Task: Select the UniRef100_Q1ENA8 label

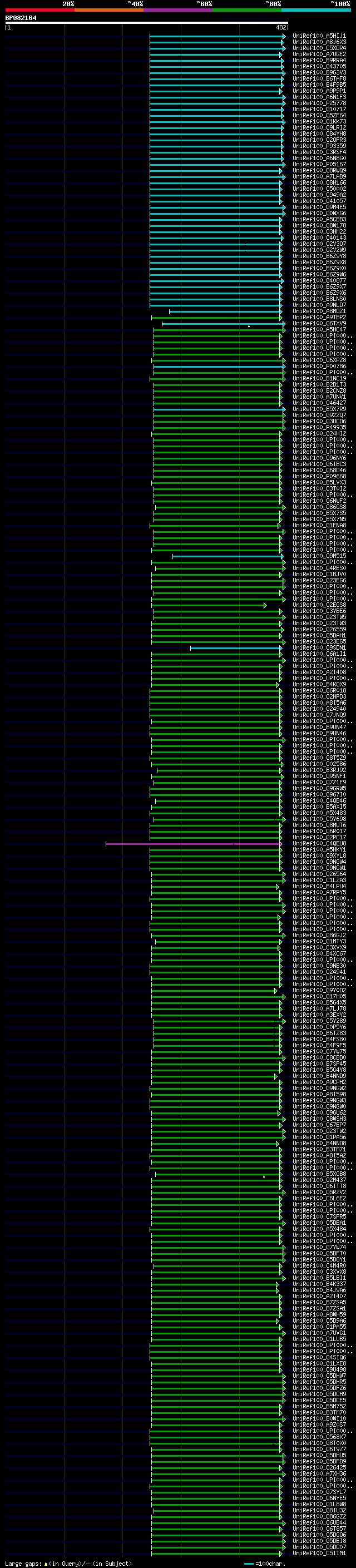Action: click(x=319, y=525)
